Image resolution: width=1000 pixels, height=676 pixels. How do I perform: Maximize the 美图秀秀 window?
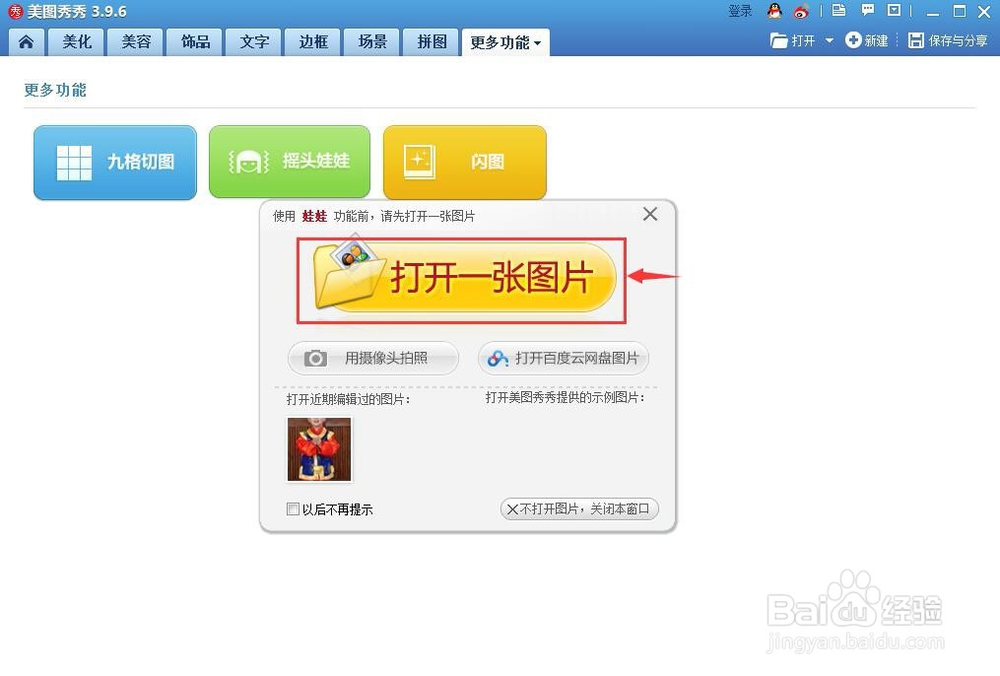pyautogui.click(x=959, y=11)
